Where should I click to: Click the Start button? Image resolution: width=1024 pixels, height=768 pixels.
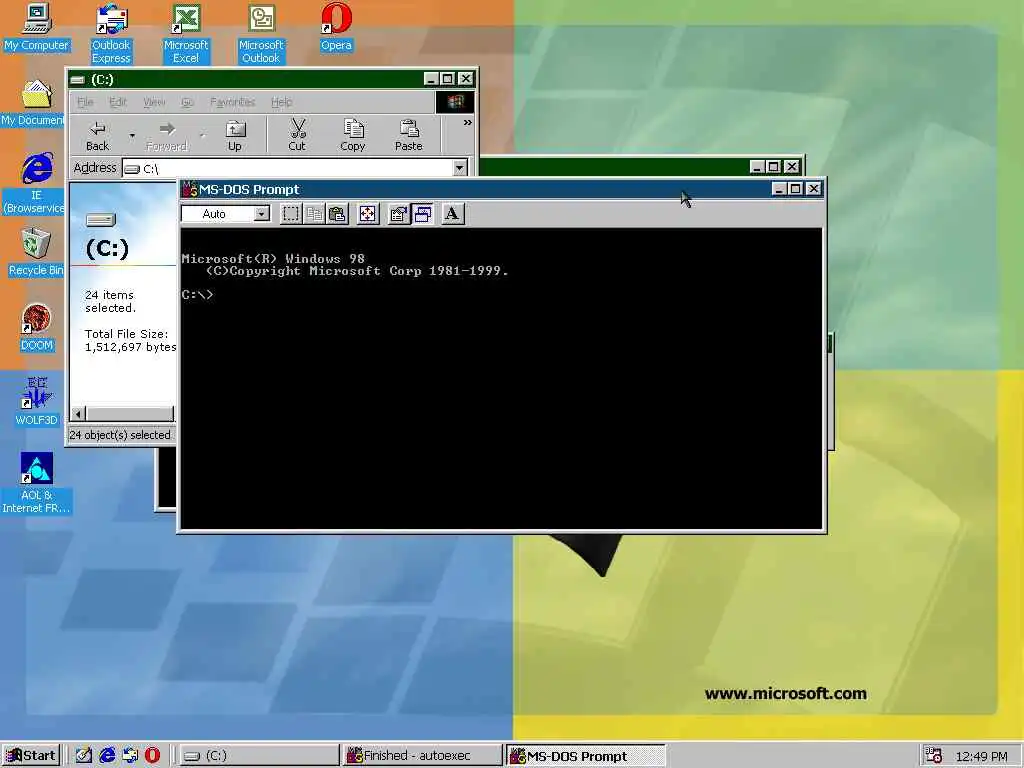click(31, 756)
